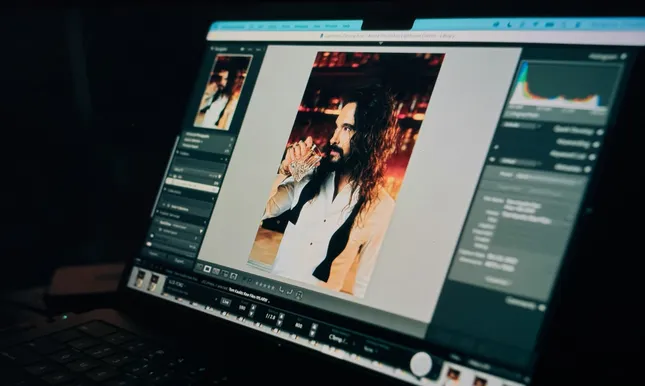The width and height of the screenshot is (645, 386).
Task: Select All Photographs in Catalog panel
Action: 197,135
